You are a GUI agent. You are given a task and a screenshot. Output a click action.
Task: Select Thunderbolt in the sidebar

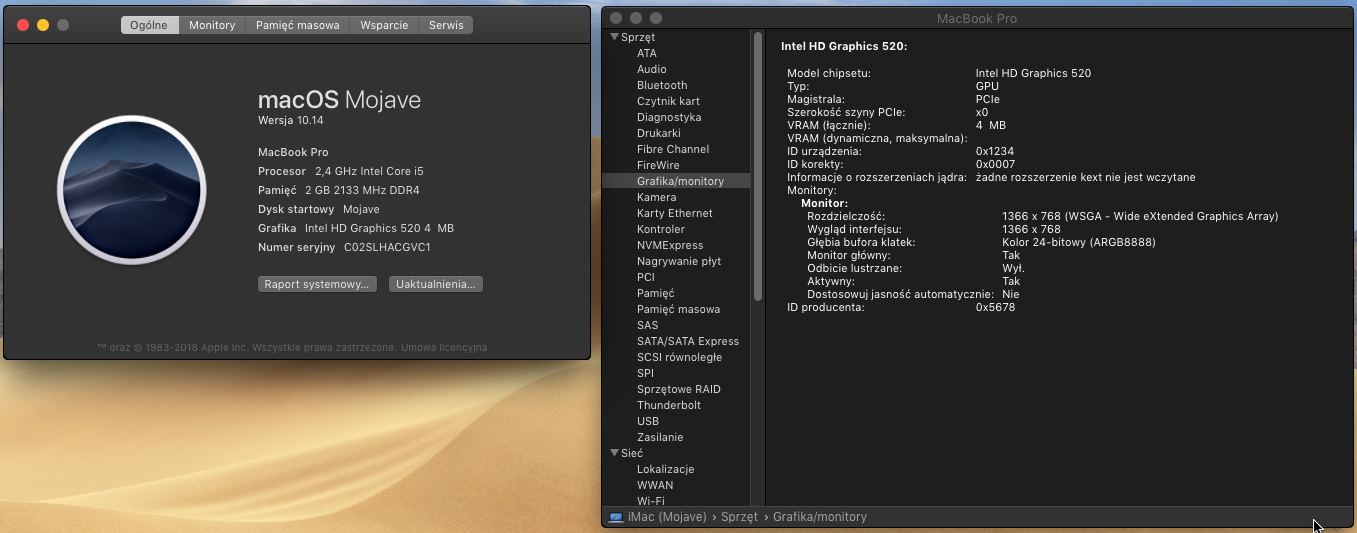point(668,405)
